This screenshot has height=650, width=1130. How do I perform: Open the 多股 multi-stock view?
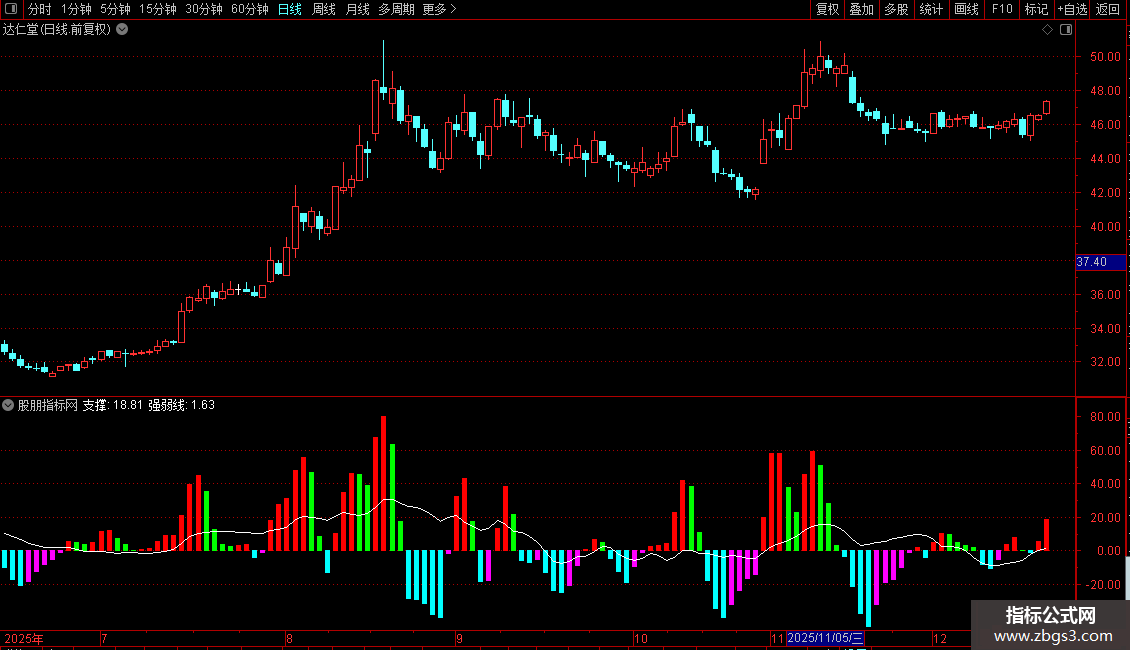tap(896, 9)
